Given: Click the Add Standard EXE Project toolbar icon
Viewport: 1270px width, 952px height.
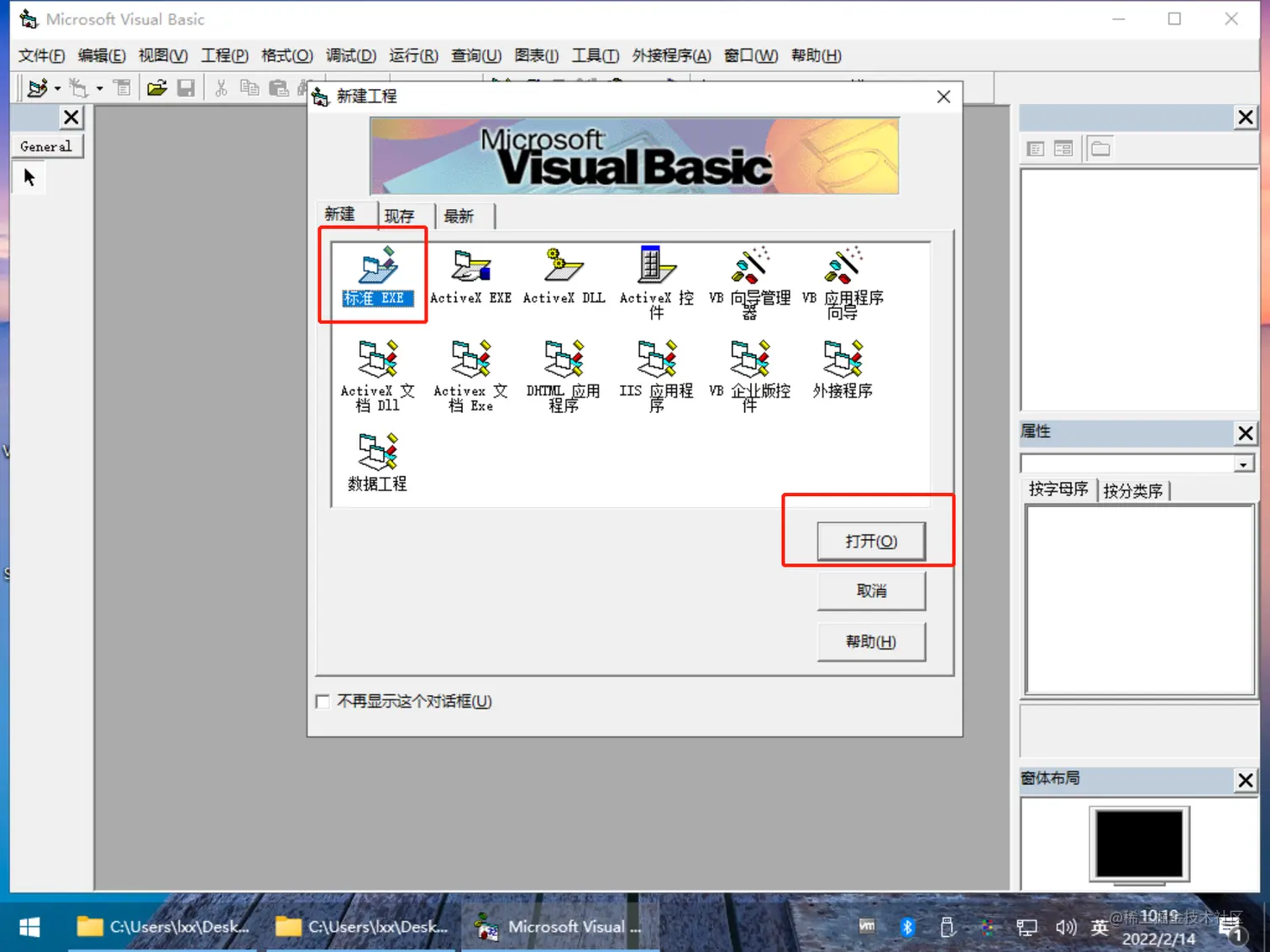Looking at the screenshot, I should tap(36, 87).
